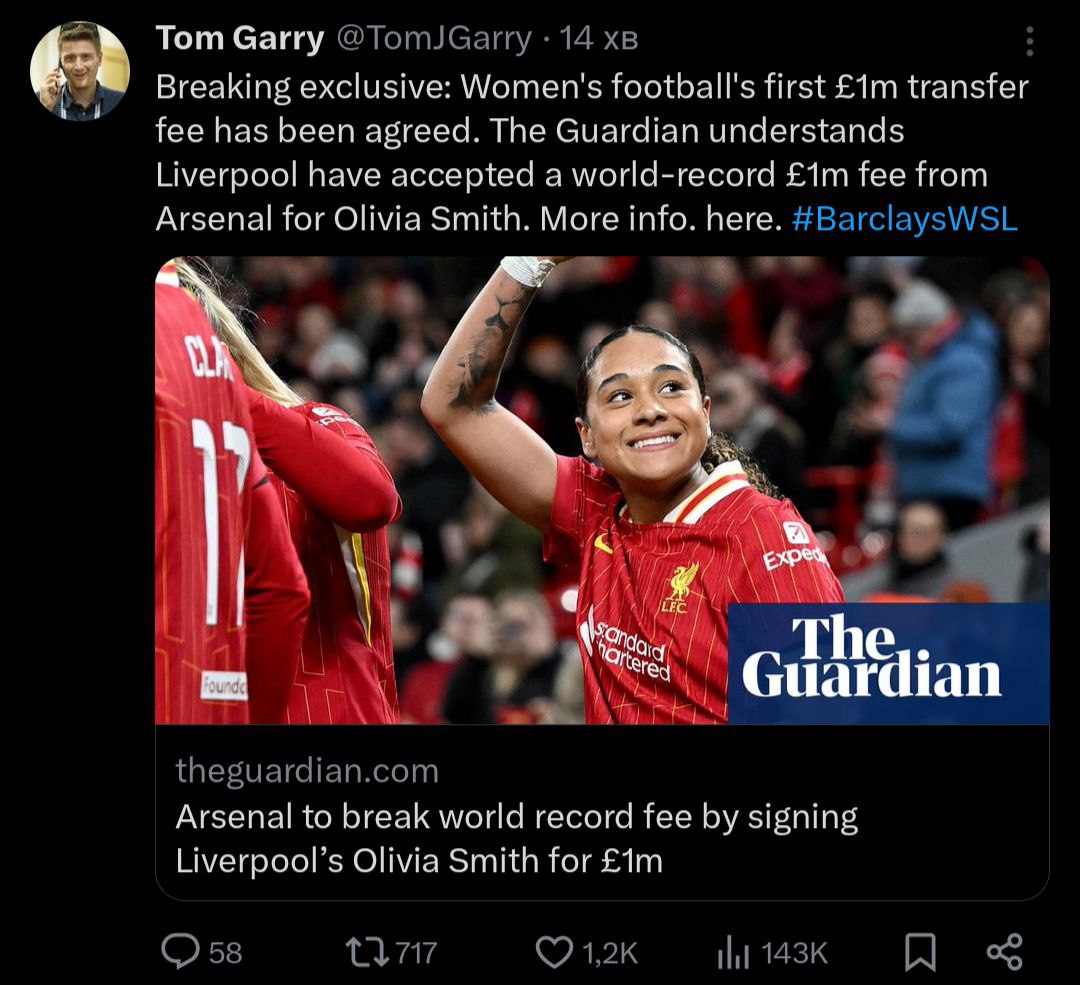The height and width of the screenshot is (985, 1080).
Task: Click the 14 хв tweet timestamp
Action: tap(599, 39)
